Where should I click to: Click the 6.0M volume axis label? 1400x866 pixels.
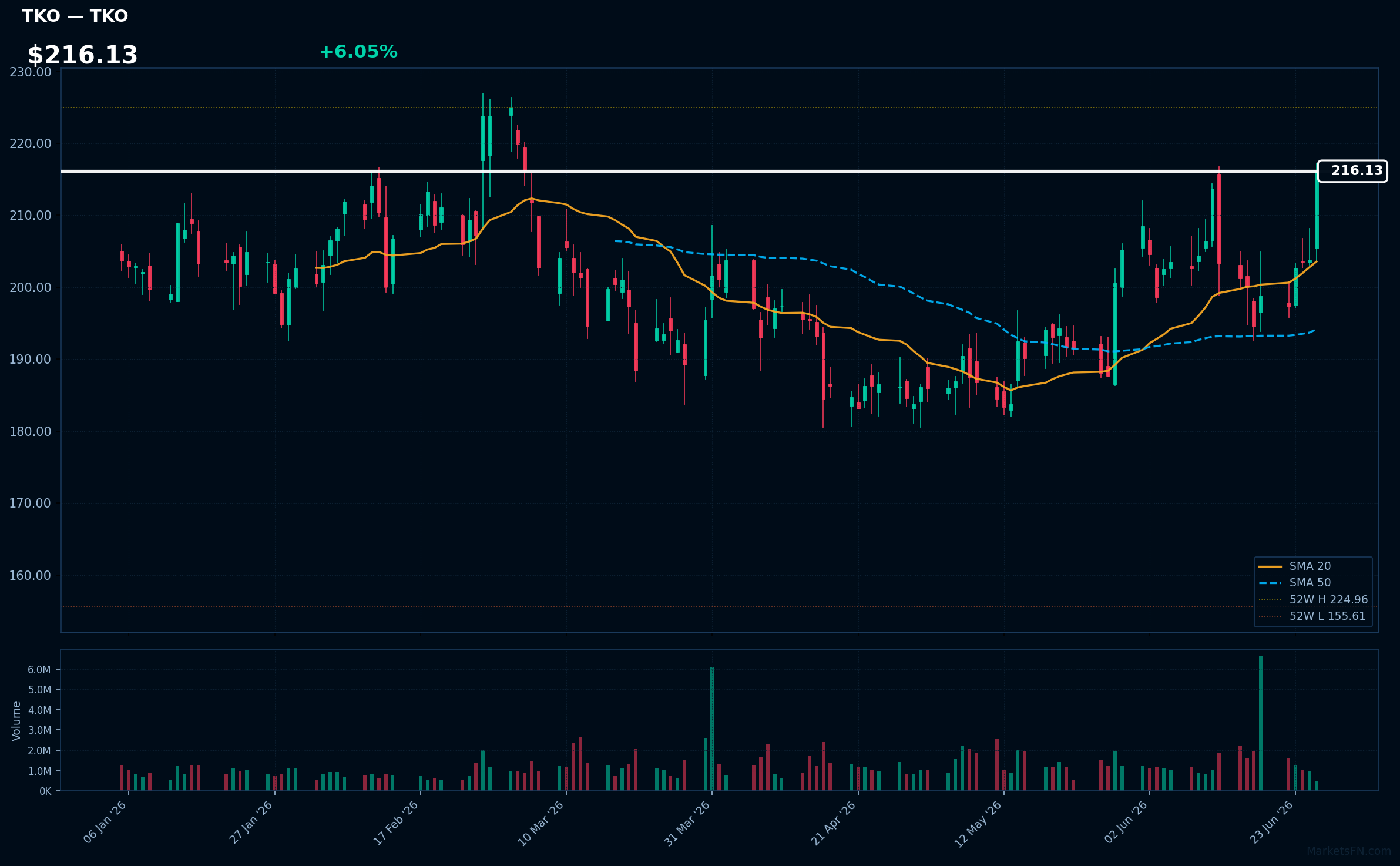click(x=39, y=669)
